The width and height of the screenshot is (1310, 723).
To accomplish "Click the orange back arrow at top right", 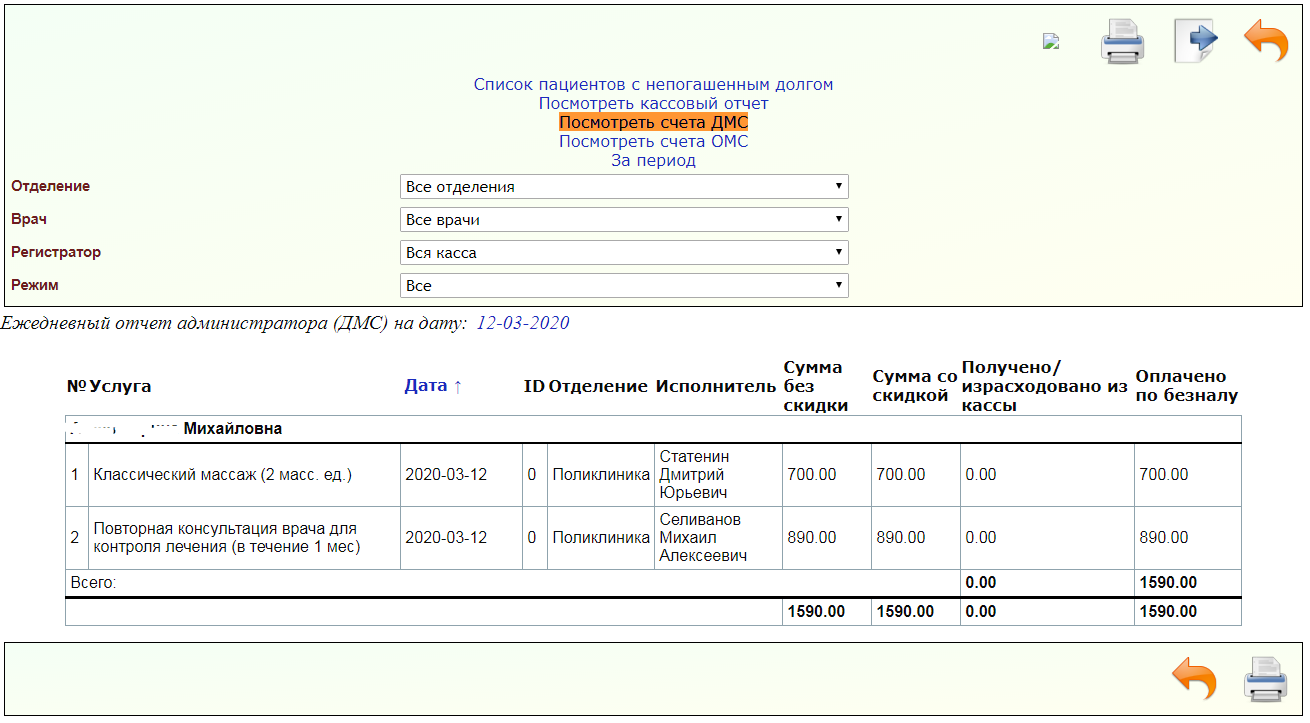I will click(1266, 42).
